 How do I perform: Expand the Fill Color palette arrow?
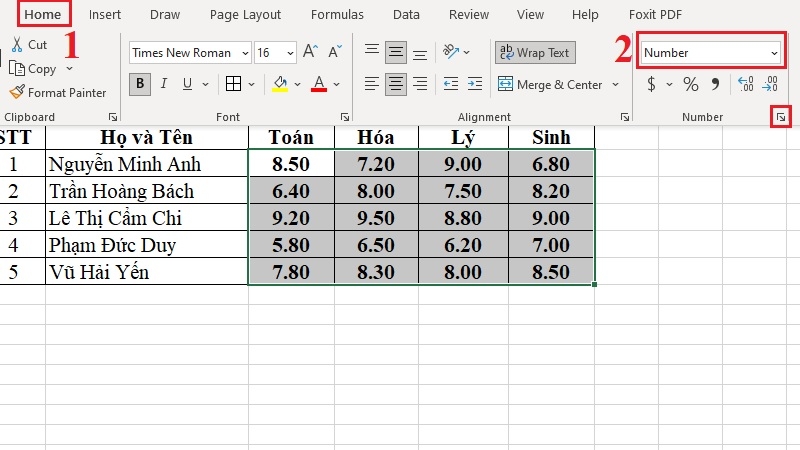297,84
